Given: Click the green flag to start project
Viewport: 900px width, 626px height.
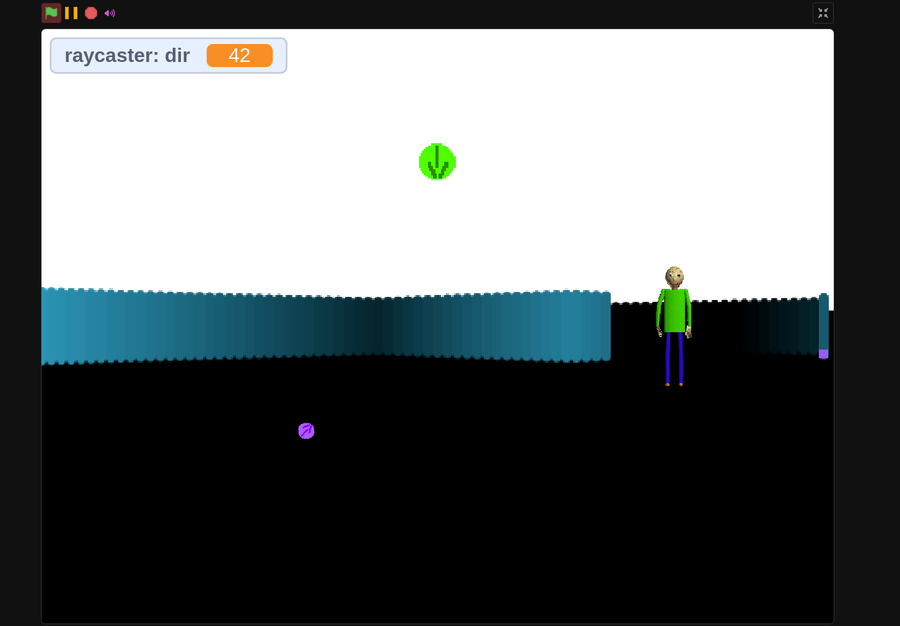Looking at the screenshot, I should coord(51,13).
